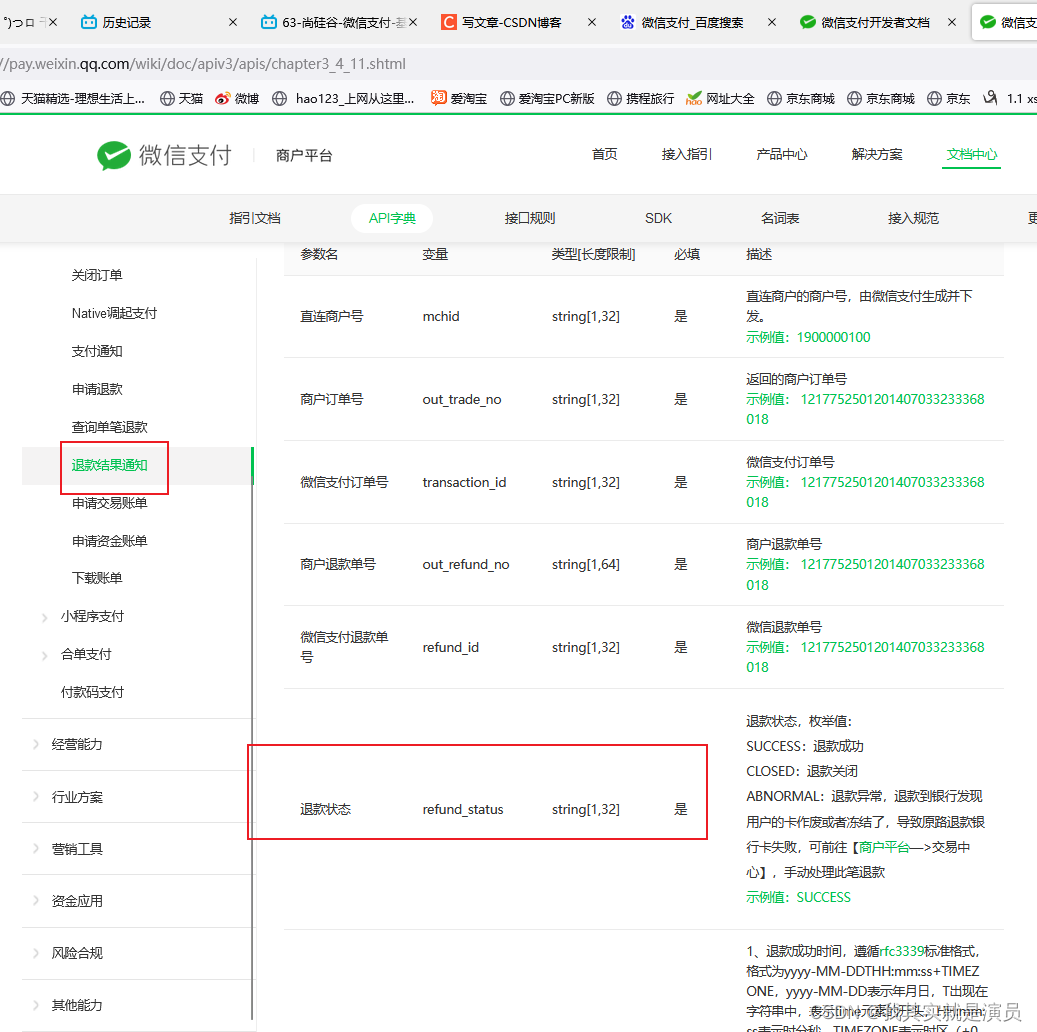Close the 微信支付开发者文档 tab
Viewport: 1037px width, 1032px height.
[x=952, y=22]
